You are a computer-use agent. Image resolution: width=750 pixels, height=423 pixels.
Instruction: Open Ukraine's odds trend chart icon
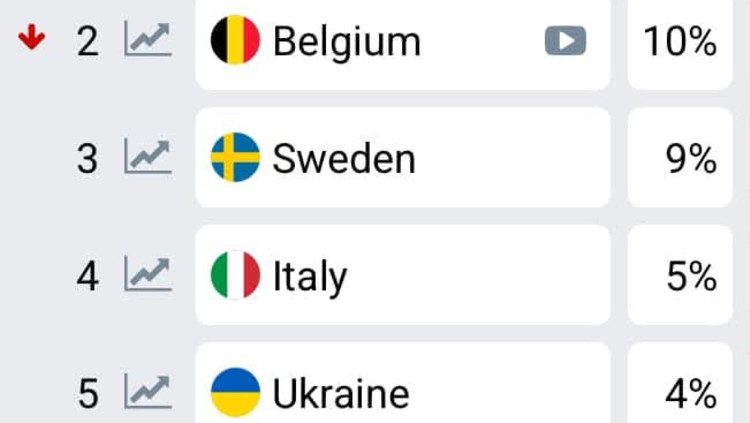click(147, 392)
